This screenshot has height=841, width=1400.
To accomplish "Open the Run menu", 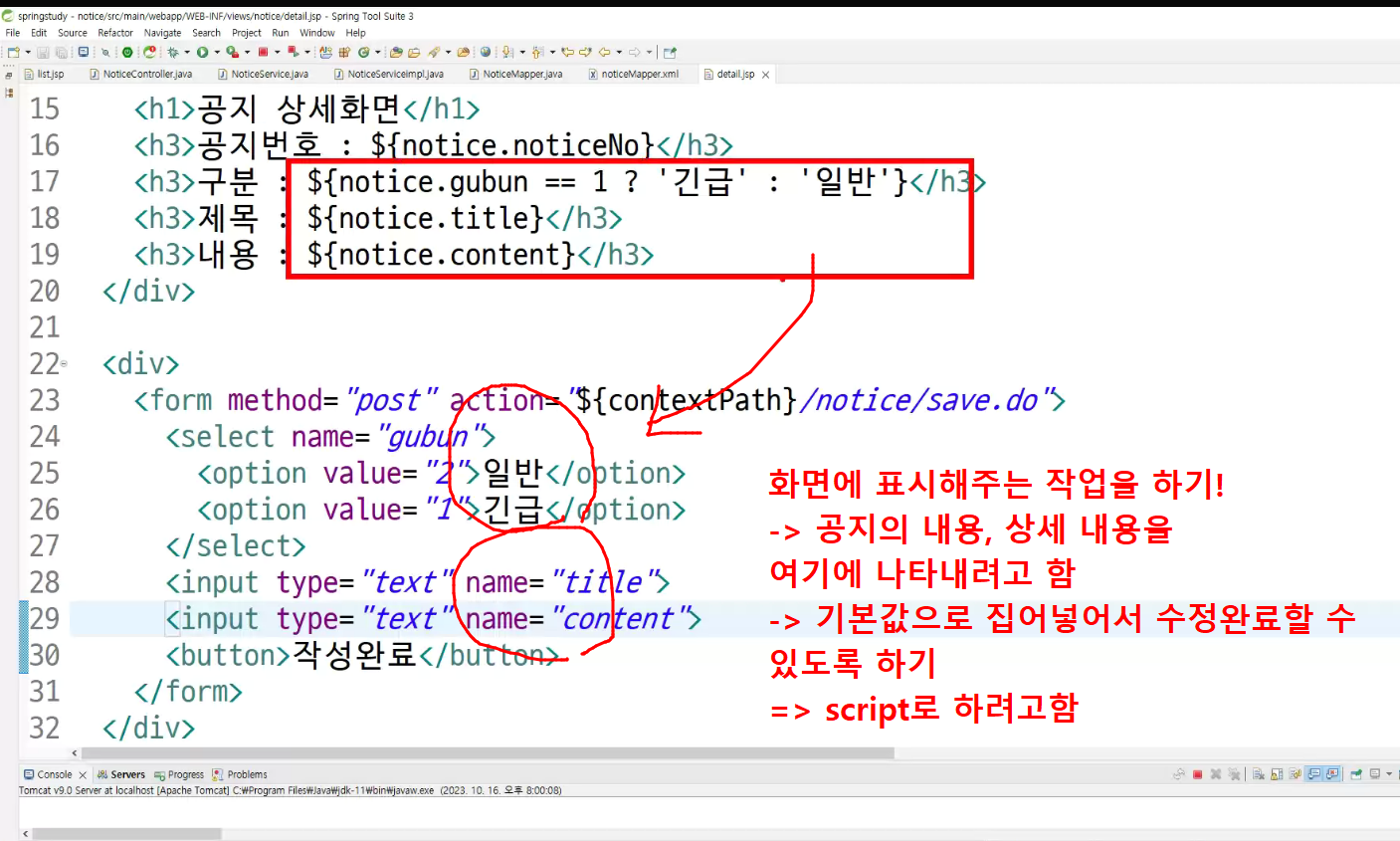I will pyautogui.click(x=281, y=33).
